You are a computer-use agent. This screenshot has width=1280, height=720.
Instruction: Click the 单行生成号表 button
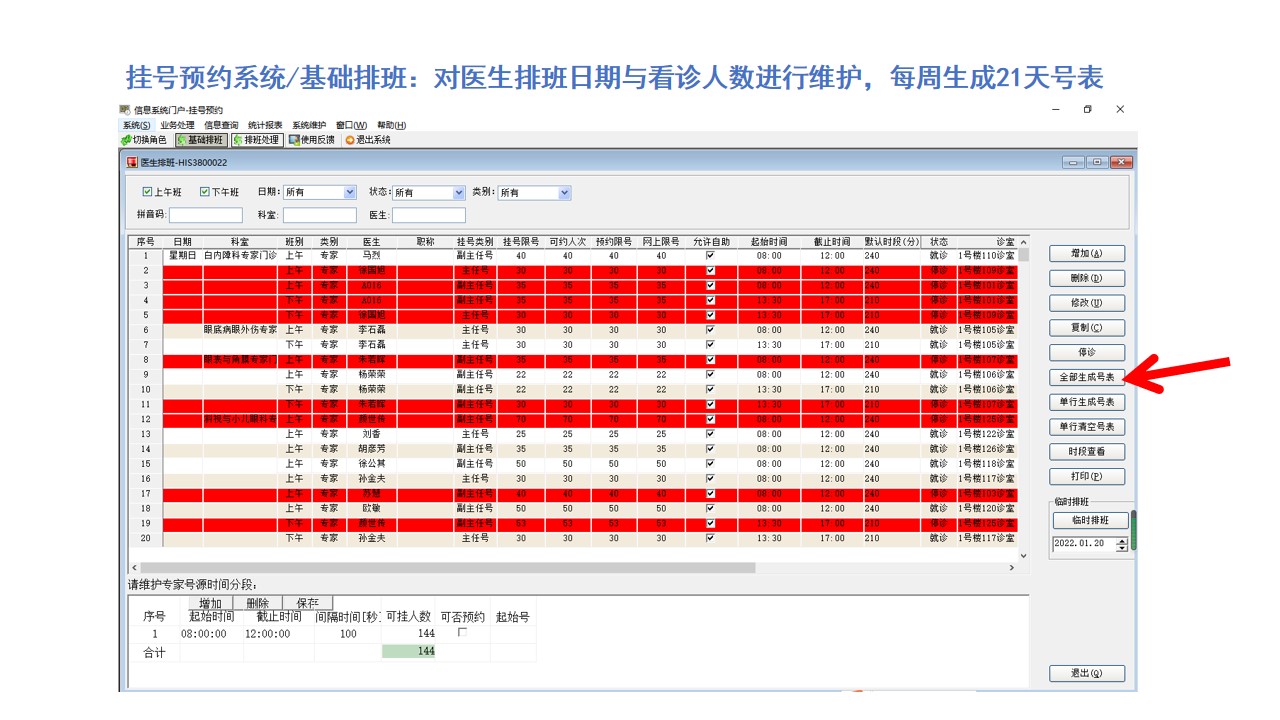[1087, 402]
